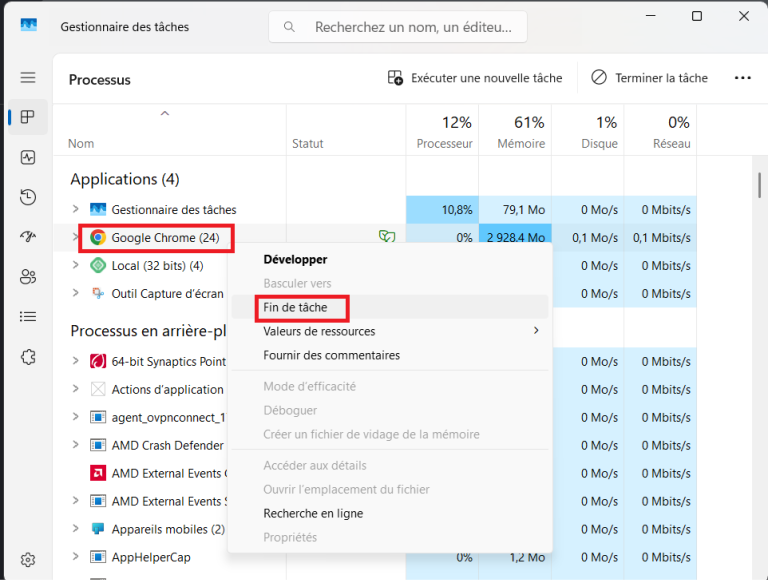The height and width of the screenshot is (587, 768).
Task: Expand the 64-bit Synaptics Point process
Action: [75, 361]
